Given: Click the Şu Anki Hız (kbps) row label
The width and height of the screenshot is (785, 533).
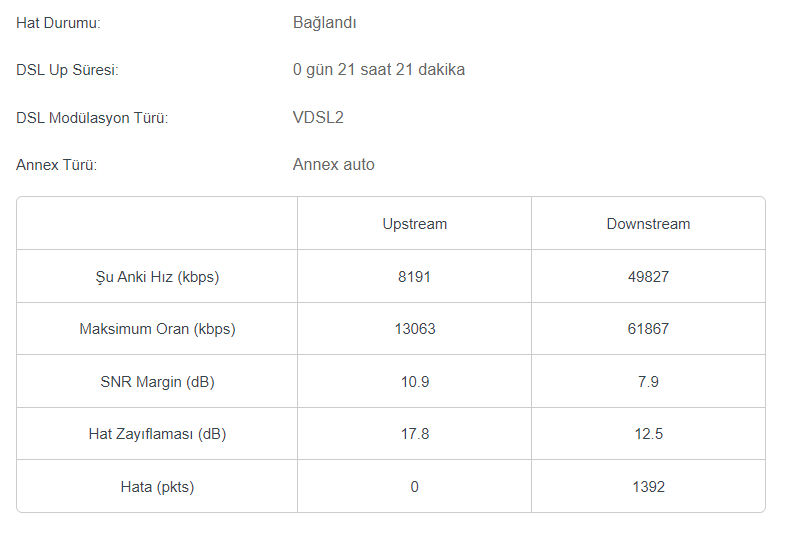Looking at the screenshot, I should (x=157, y=277).
